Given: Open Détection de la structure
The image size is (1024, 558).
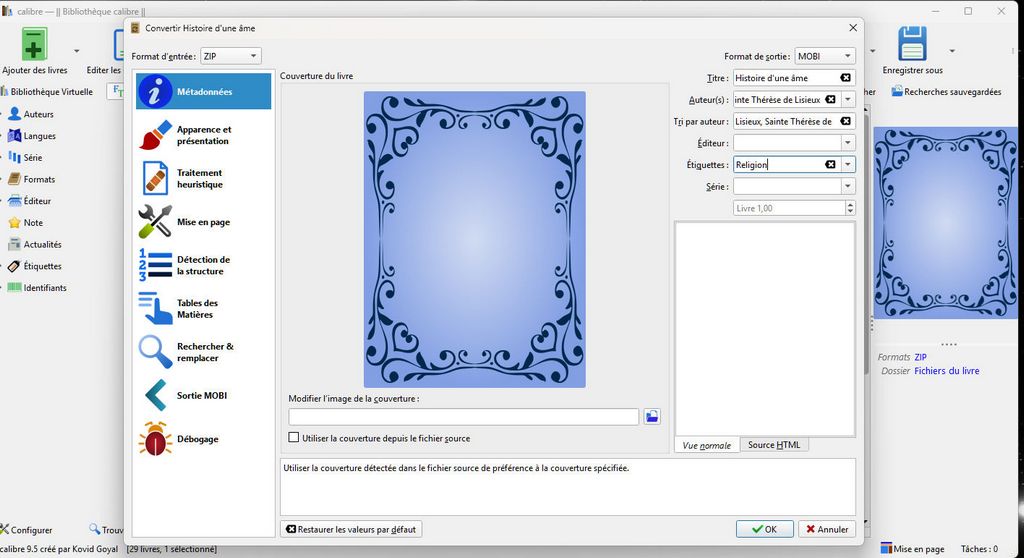Looking at the screenshot, I should (203, 265).
